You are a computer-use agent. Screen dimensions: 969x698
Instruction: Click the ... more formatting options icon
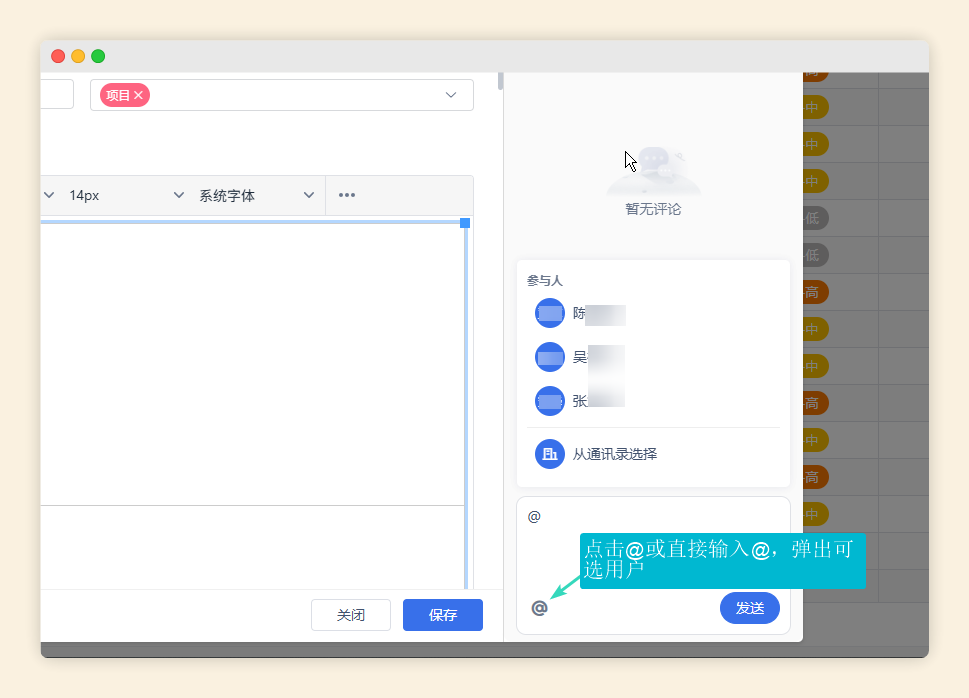click(346, 195)
